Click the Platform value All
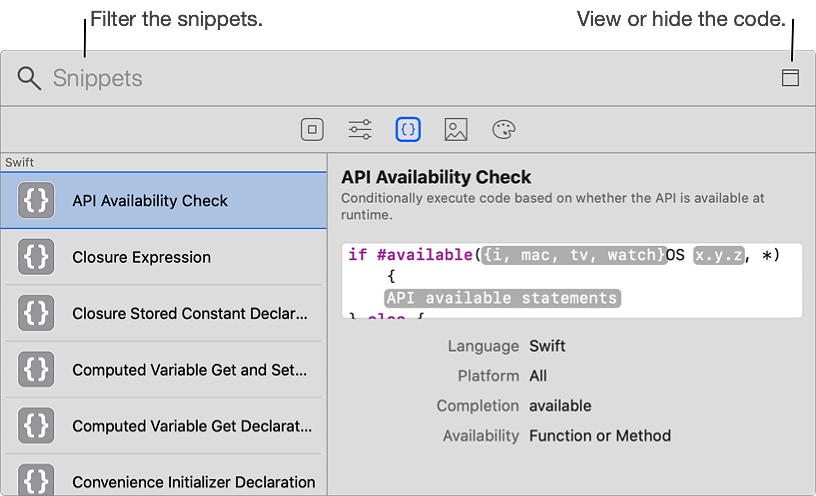Screen dimensions: 816x496 click(538, 376)
